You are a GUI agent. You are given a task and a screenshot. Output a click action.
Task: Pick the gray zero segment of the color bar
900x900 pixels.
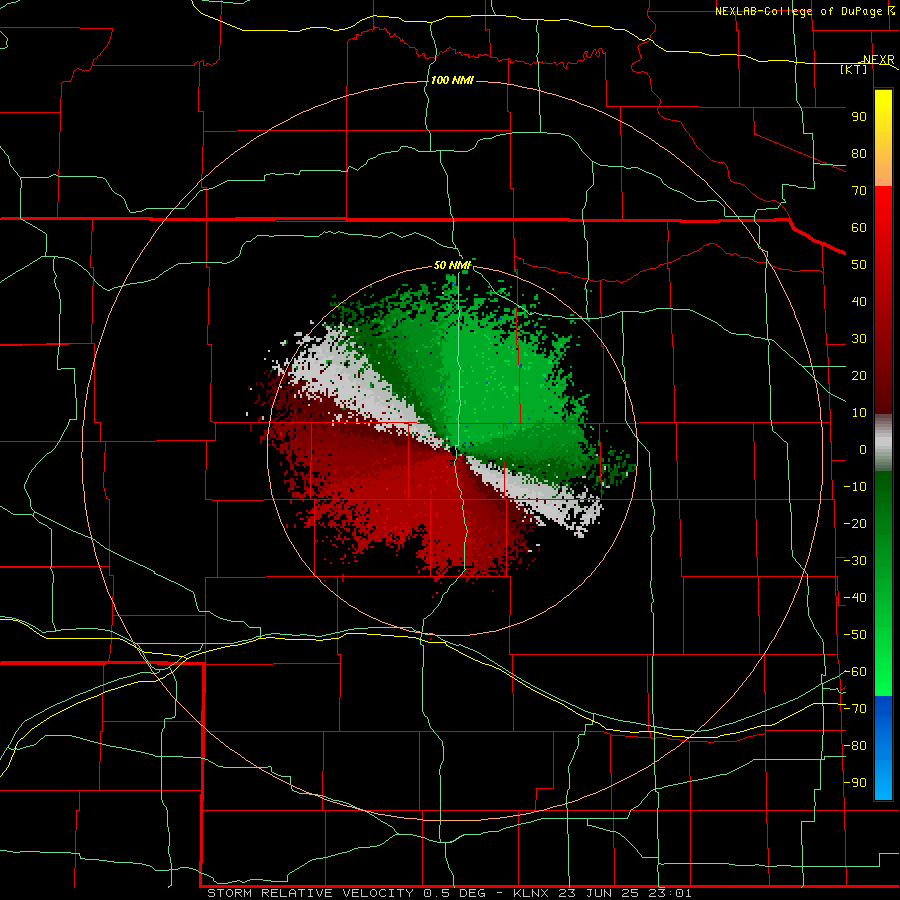click(x=883, y=443)
